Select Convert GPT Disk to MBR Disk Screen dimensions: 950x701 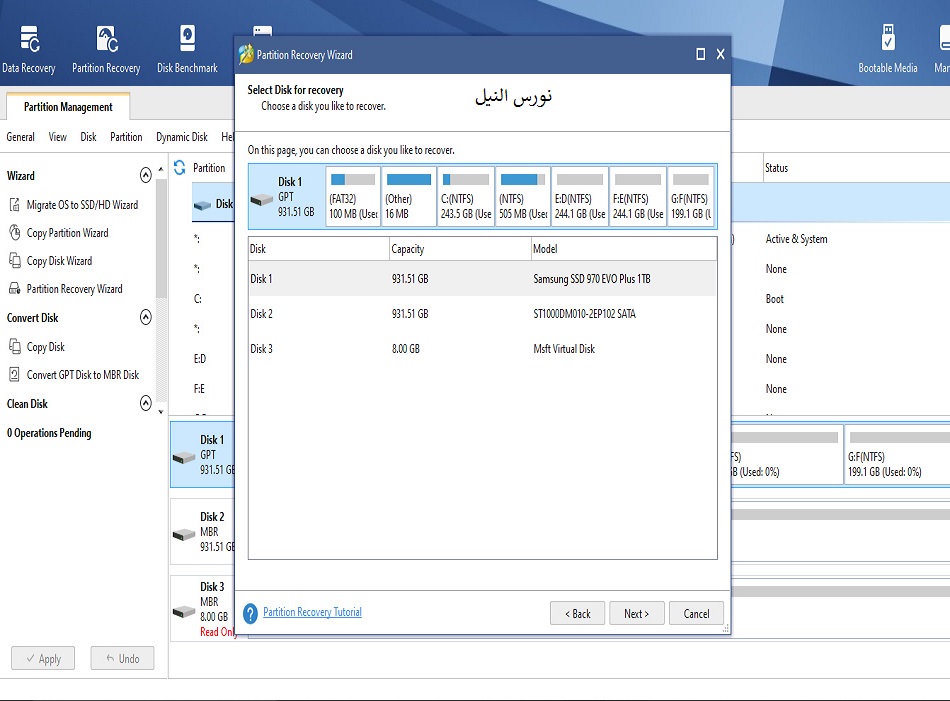pos(82,375)
